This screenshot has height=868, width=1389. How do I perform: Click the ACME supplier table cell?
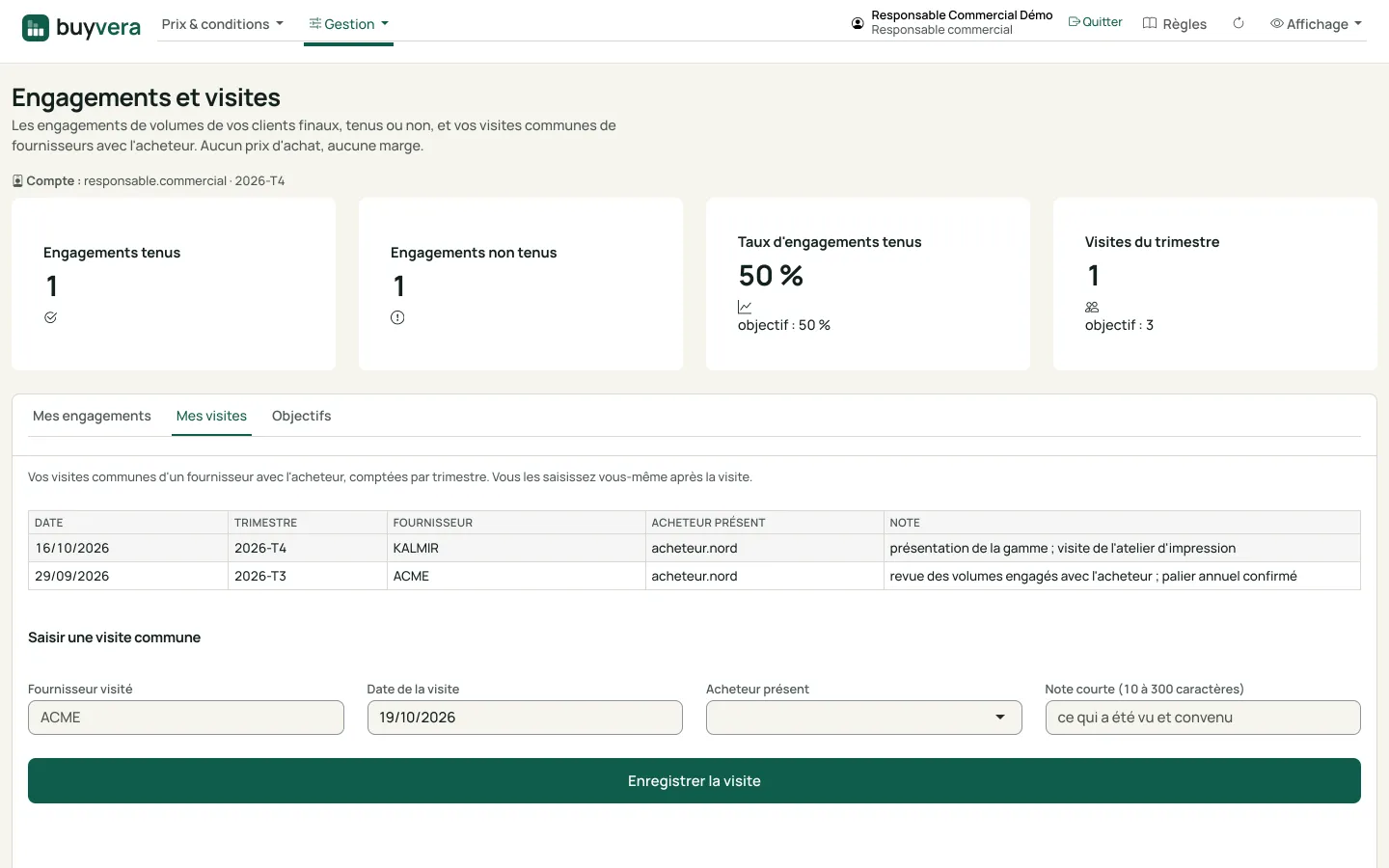coord(516,576)
